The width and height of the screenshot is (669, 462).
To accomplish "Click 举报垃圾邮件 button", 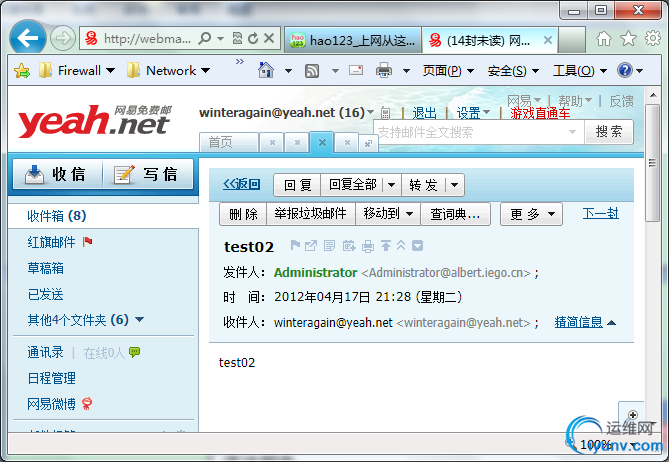I will [311, 213].
